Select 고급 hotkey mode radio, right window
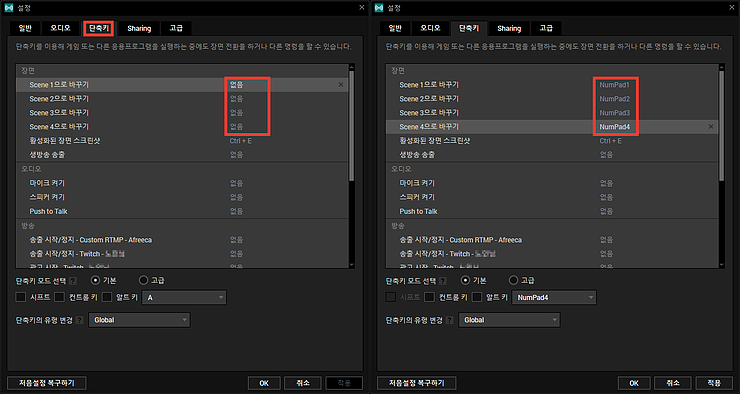The width and height of the screenshot is (740, 394). point(513,280)
